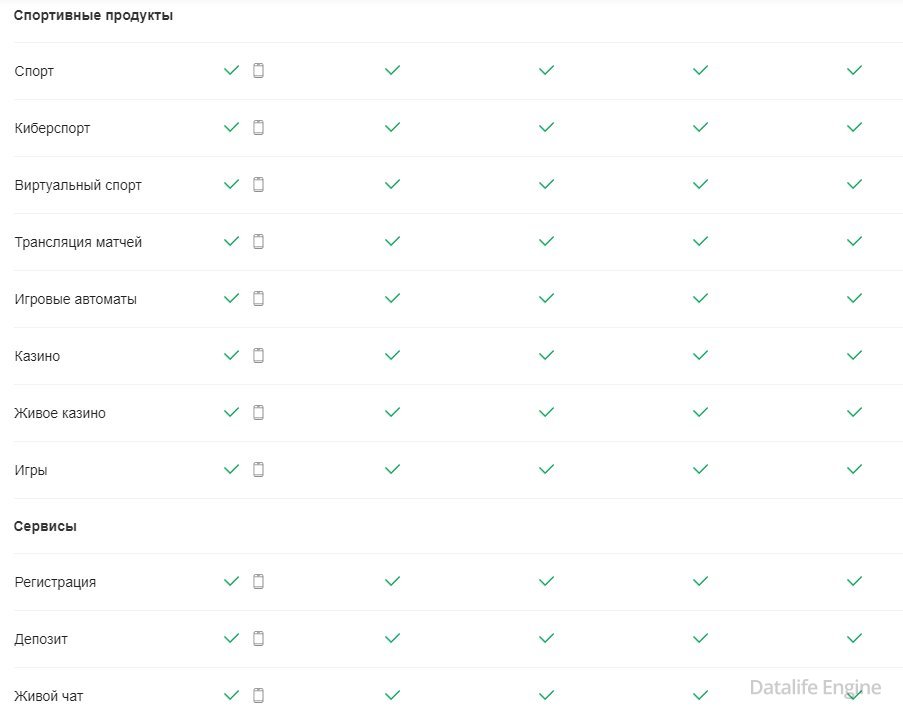The width and height of the screenshot is (903, 719).
Task: Click the mobile phone icon in Казино row
Action: [258, 356]
